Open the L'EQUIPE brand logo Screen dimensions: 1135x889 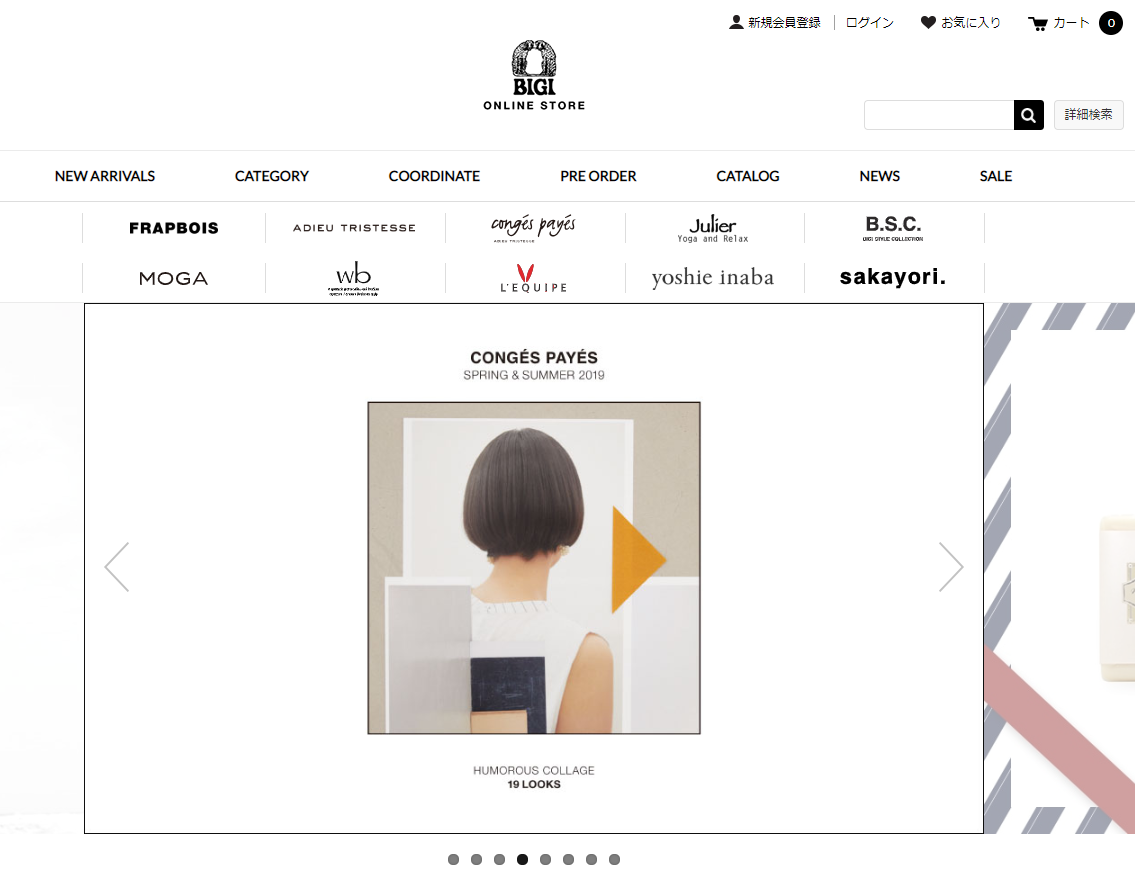tap(533, 279)
